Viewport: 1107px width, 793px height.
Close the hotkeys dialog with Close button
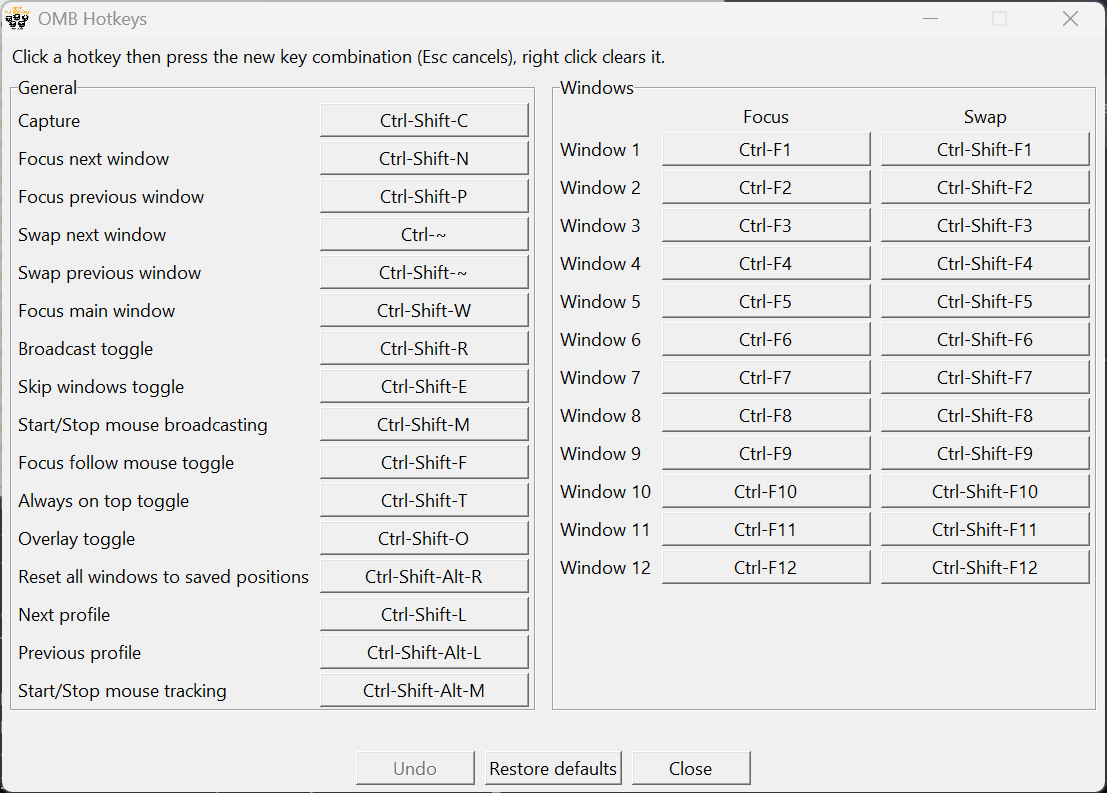690,768
